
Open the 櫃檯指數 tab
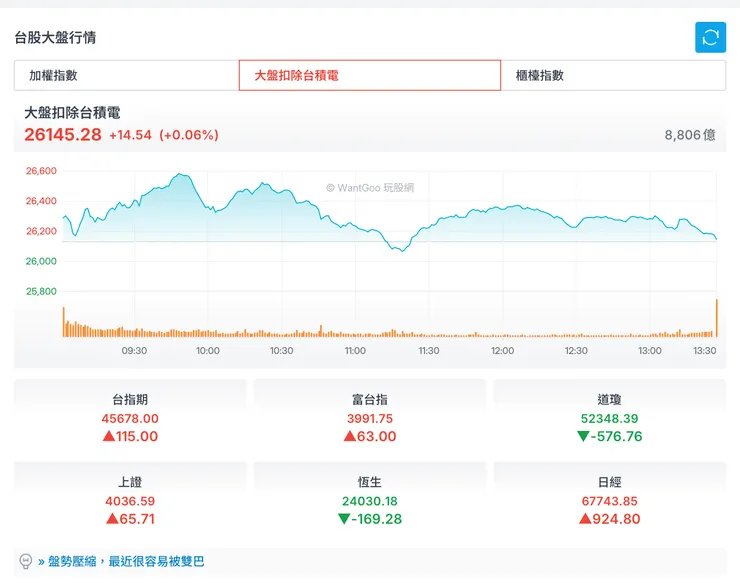click(613, 75)
